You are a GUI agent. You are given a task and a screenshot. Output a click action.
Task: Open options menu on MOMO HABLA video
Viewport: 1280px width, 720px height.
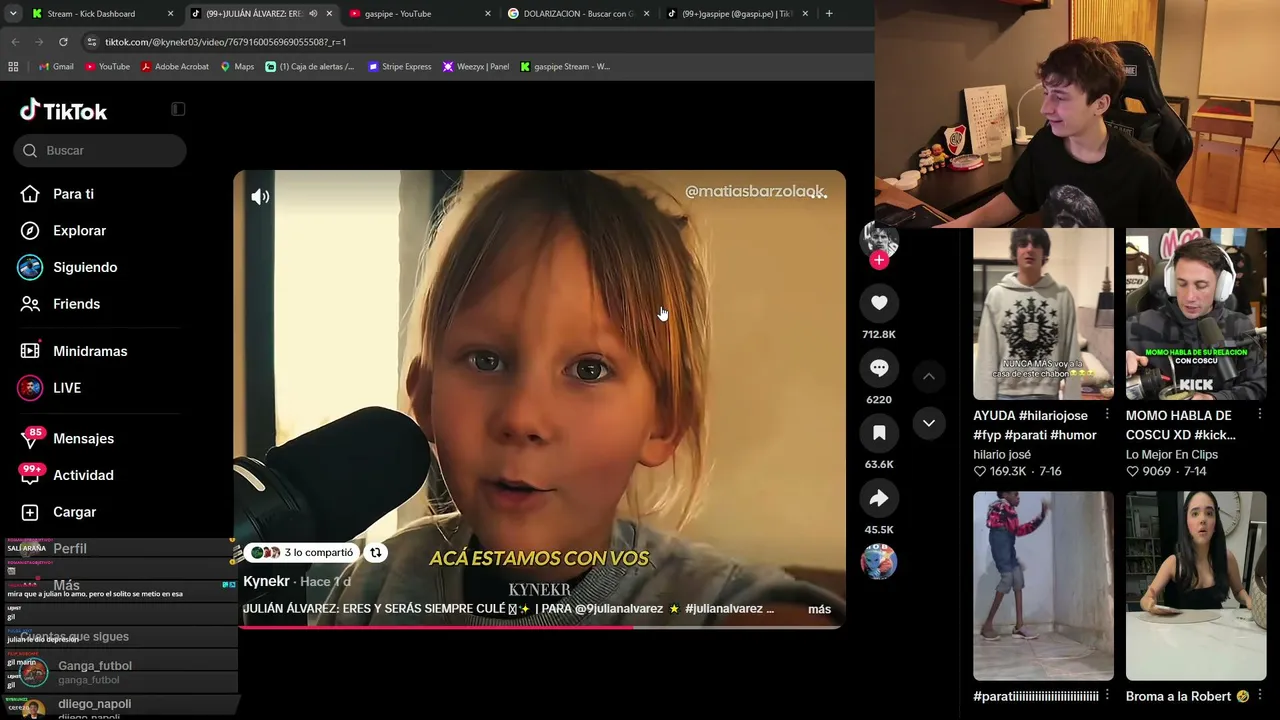click(x=1259, y=414)
